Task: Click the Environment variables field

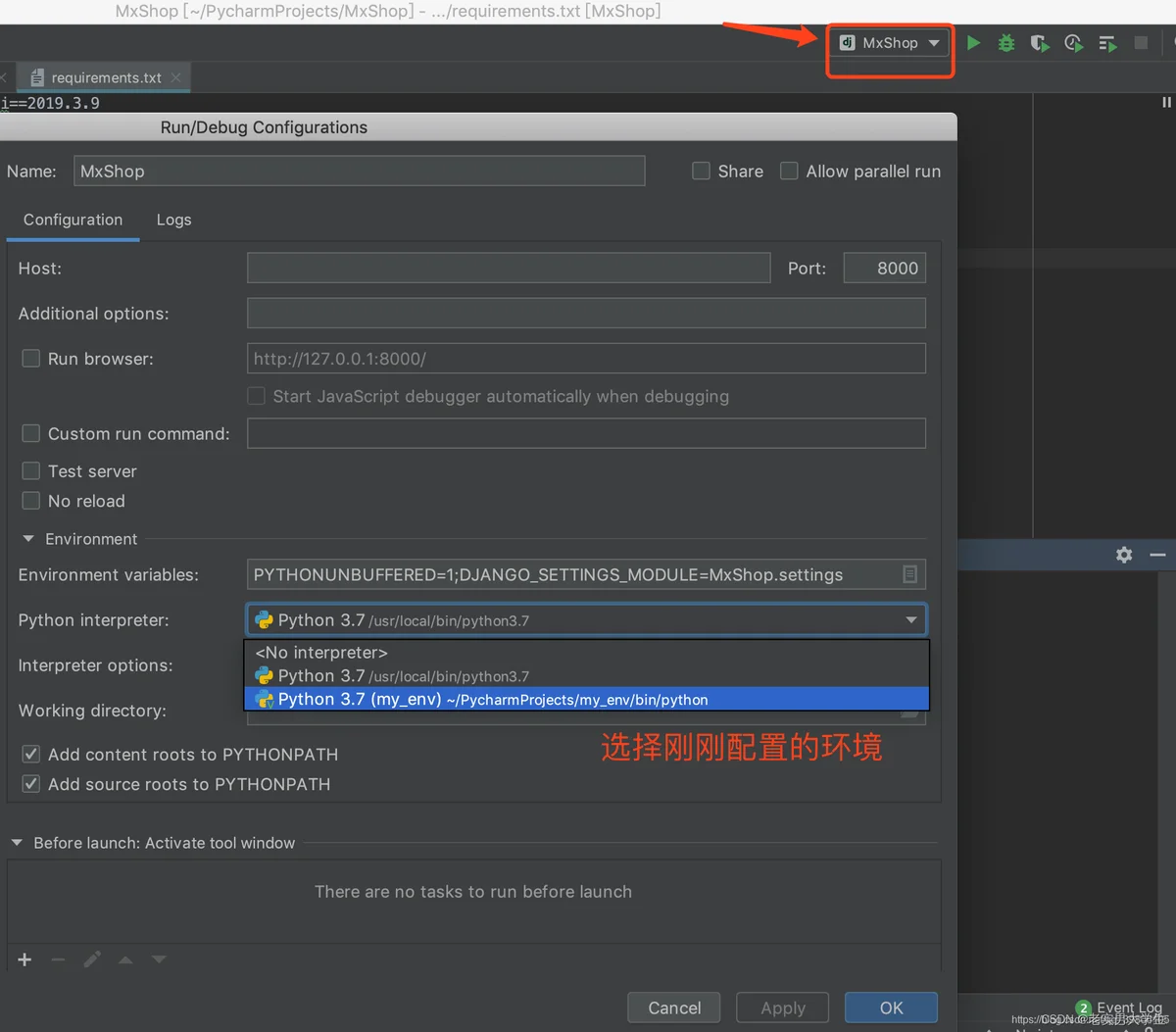Action: click(573, 575)
